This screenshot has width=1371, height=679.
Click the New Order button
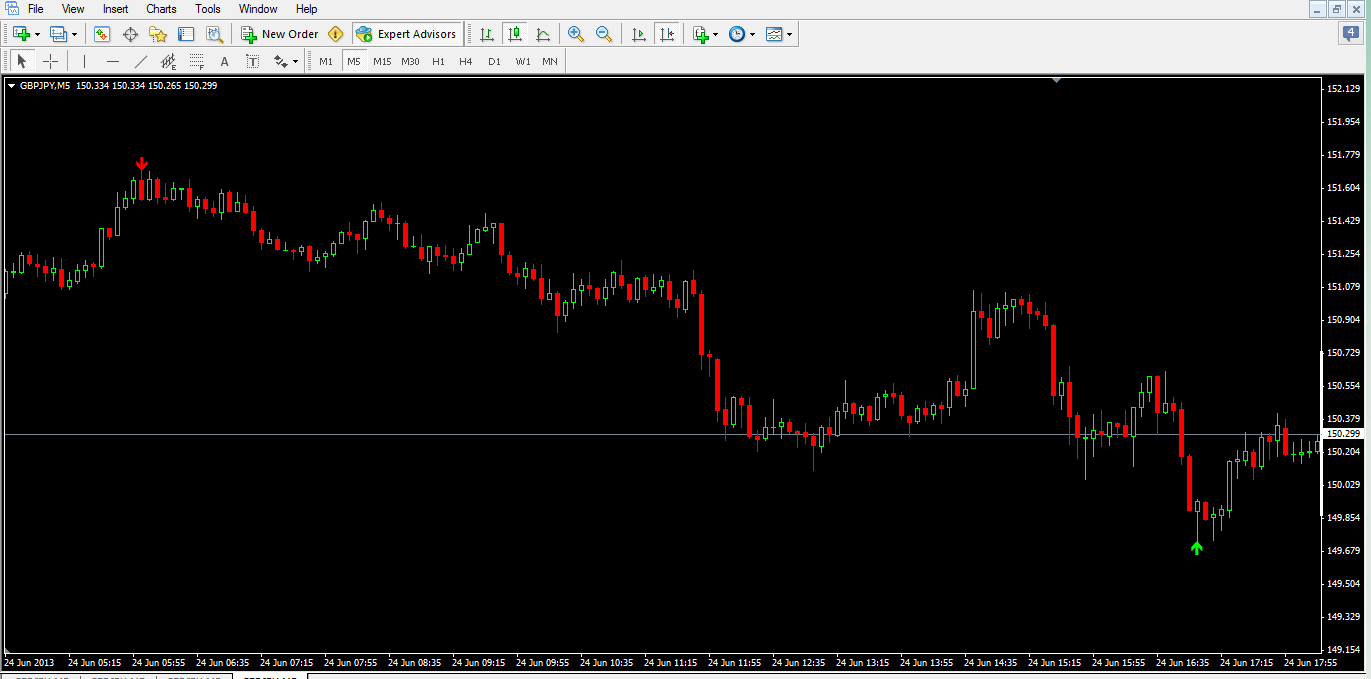coord(280,34)
